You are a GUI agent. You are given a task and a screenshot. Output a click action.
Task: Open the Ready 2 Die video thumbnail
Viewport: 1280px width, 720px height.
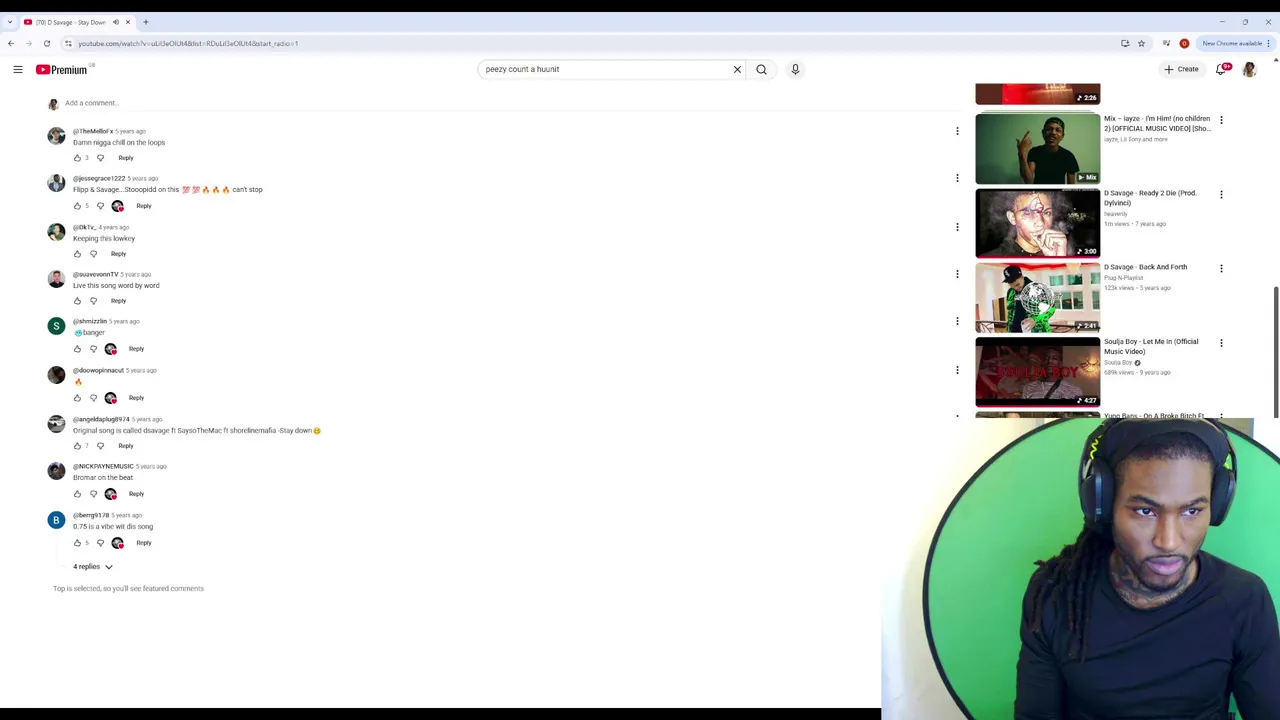(x=1038, y=223)
